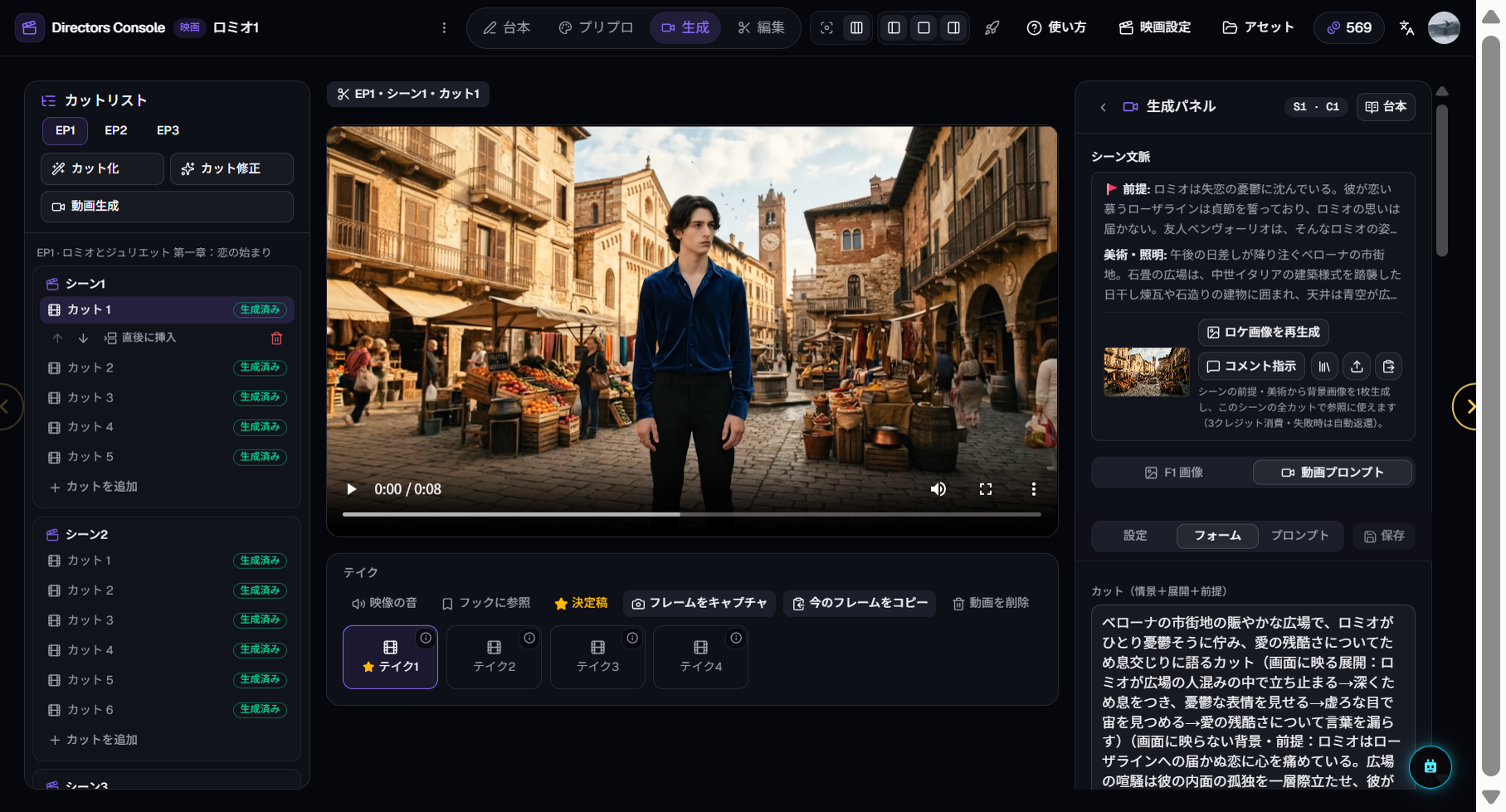This screenshot has height=812, width=1506.
Task: Open the location image thumbnail
Action: (x=1146, y=372)
